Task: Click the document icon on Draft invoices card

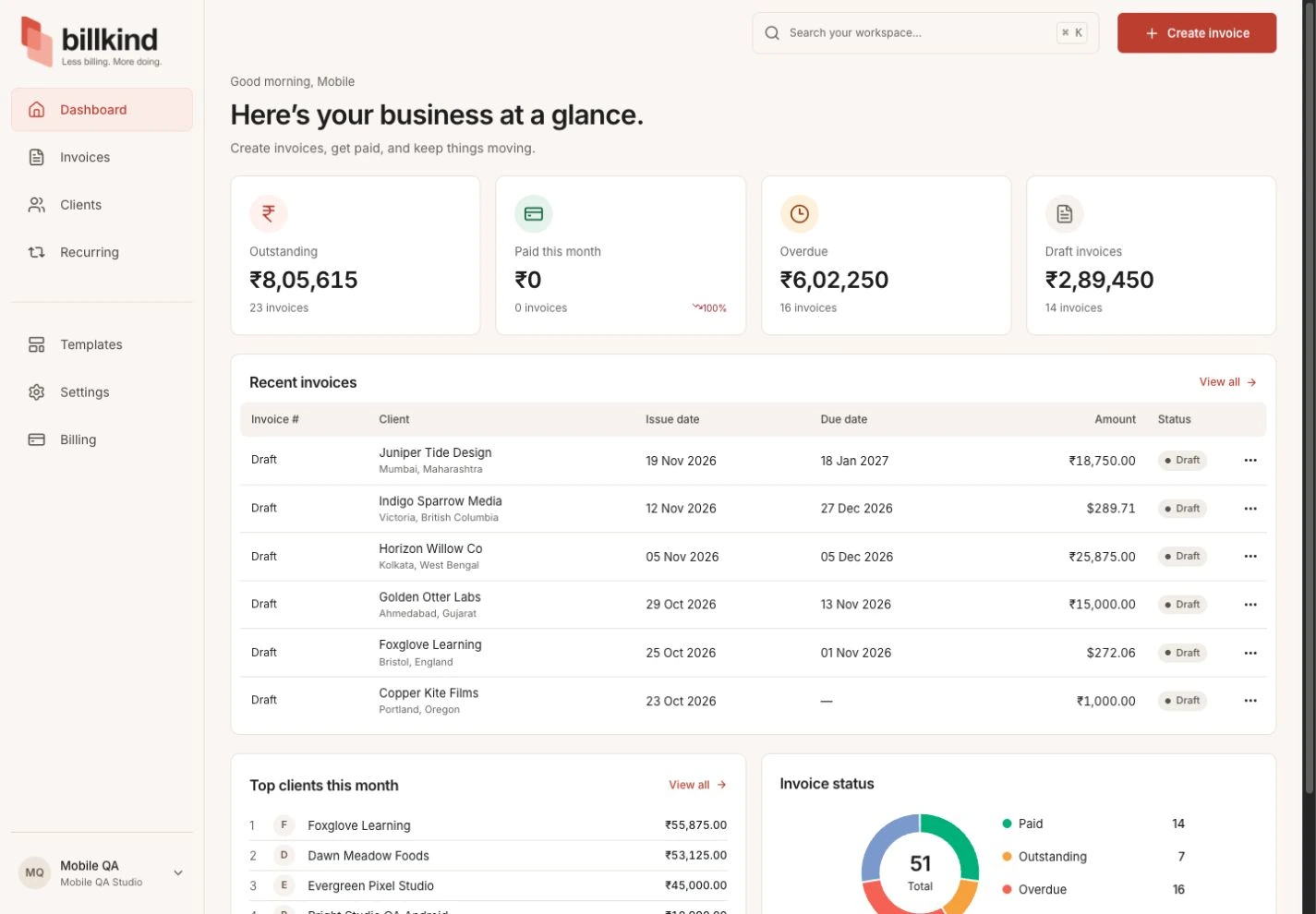Action: coord(1065,213)
